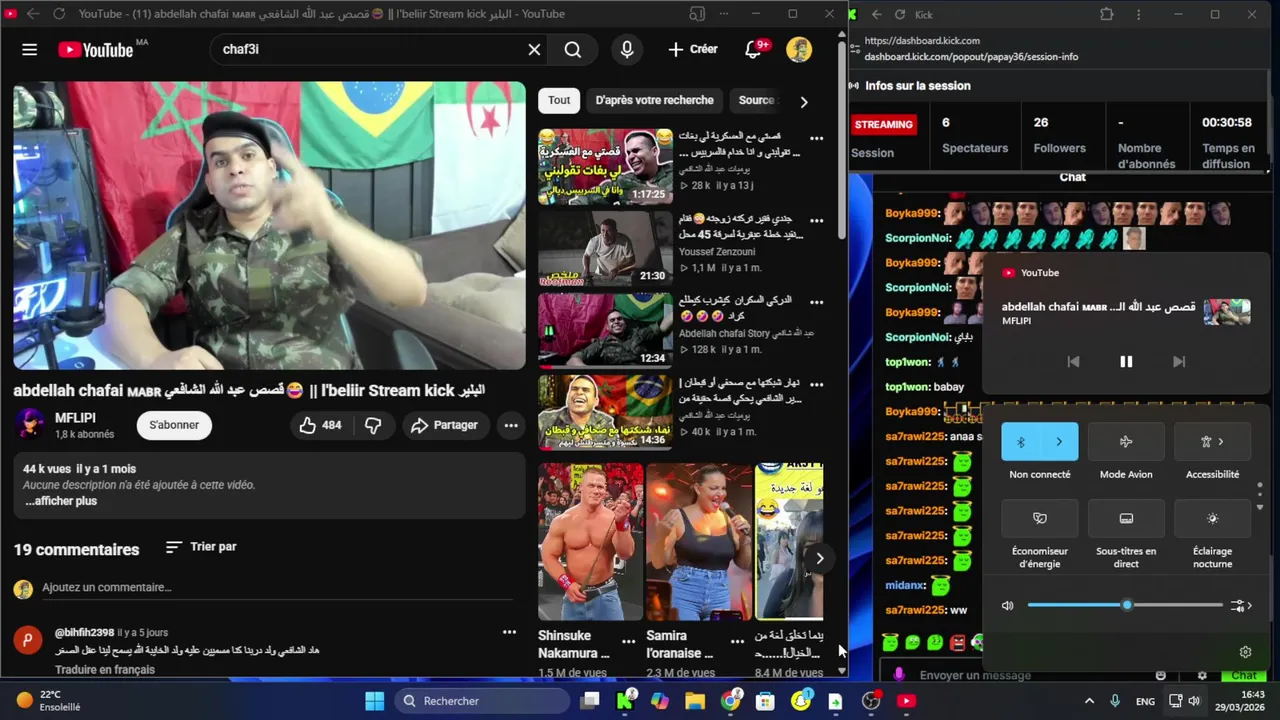The height and width of the screenshot is (720, 1280).
Task: Translate comment via Traduire en français
Action: tap(105, 669)
